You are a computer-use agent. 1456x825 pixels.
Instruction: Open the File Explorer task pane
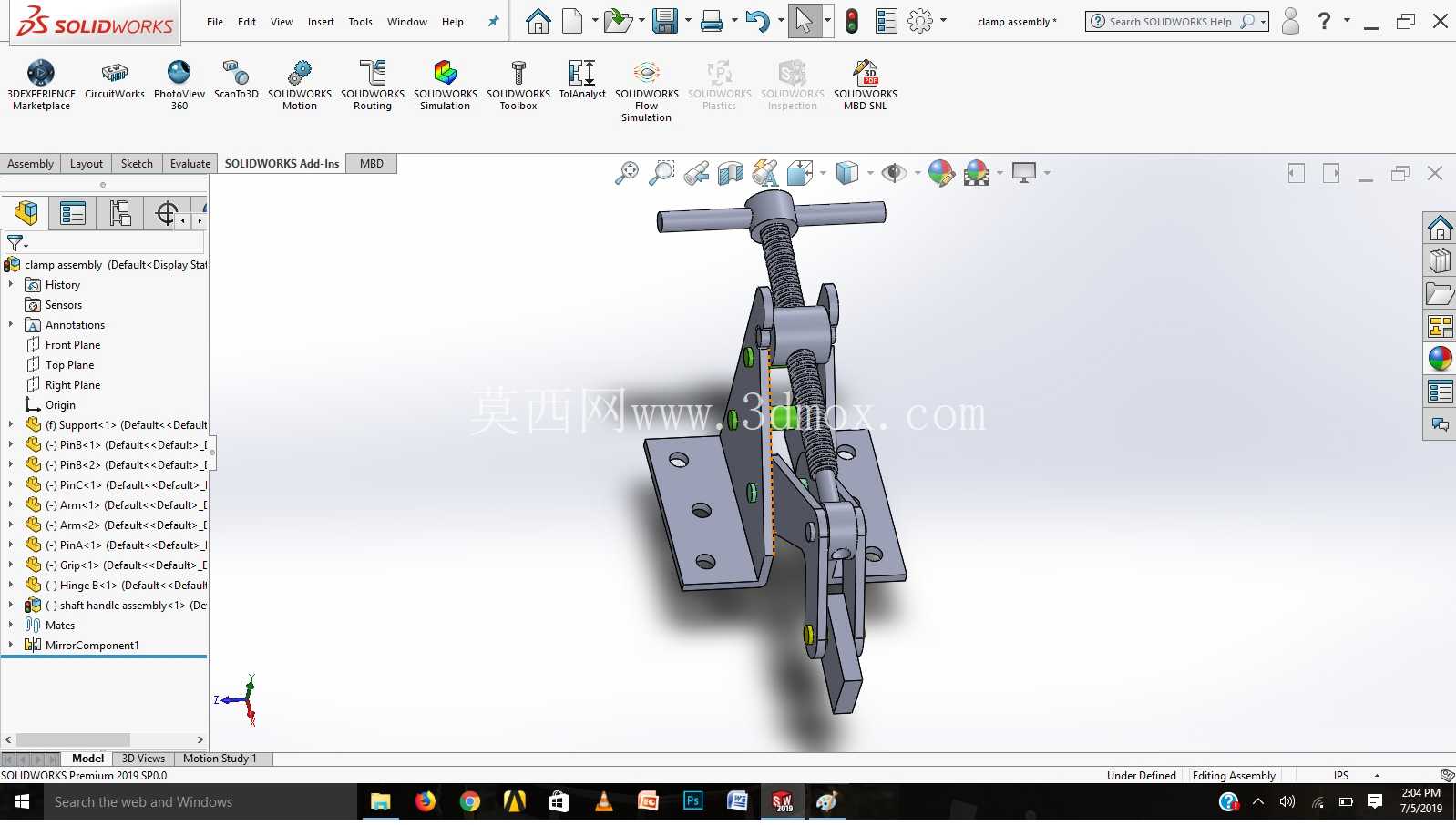[1440, 293]
